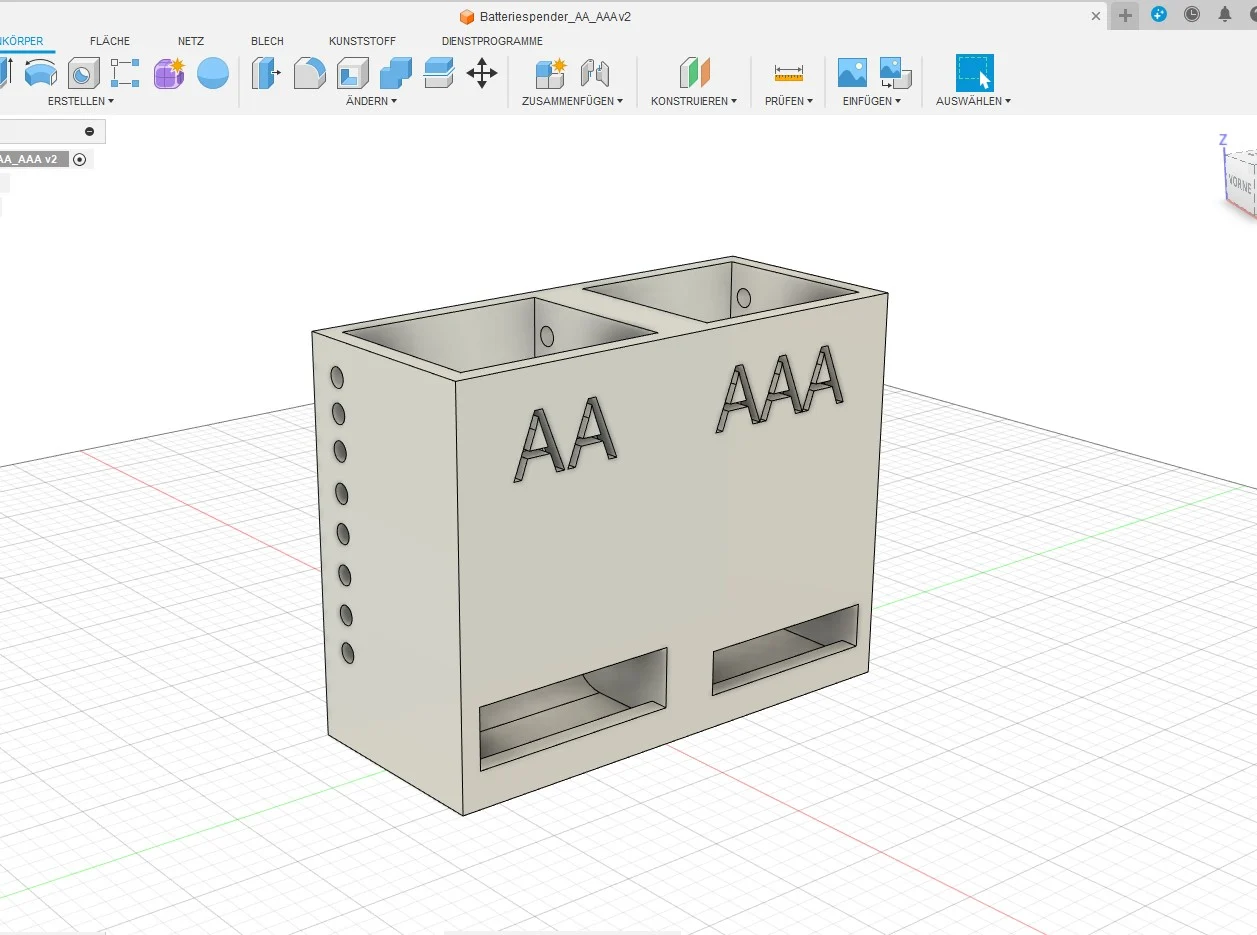The image size is (1257, 935).
Task: Open a new design tab with plus
Action: (1125, 15)
